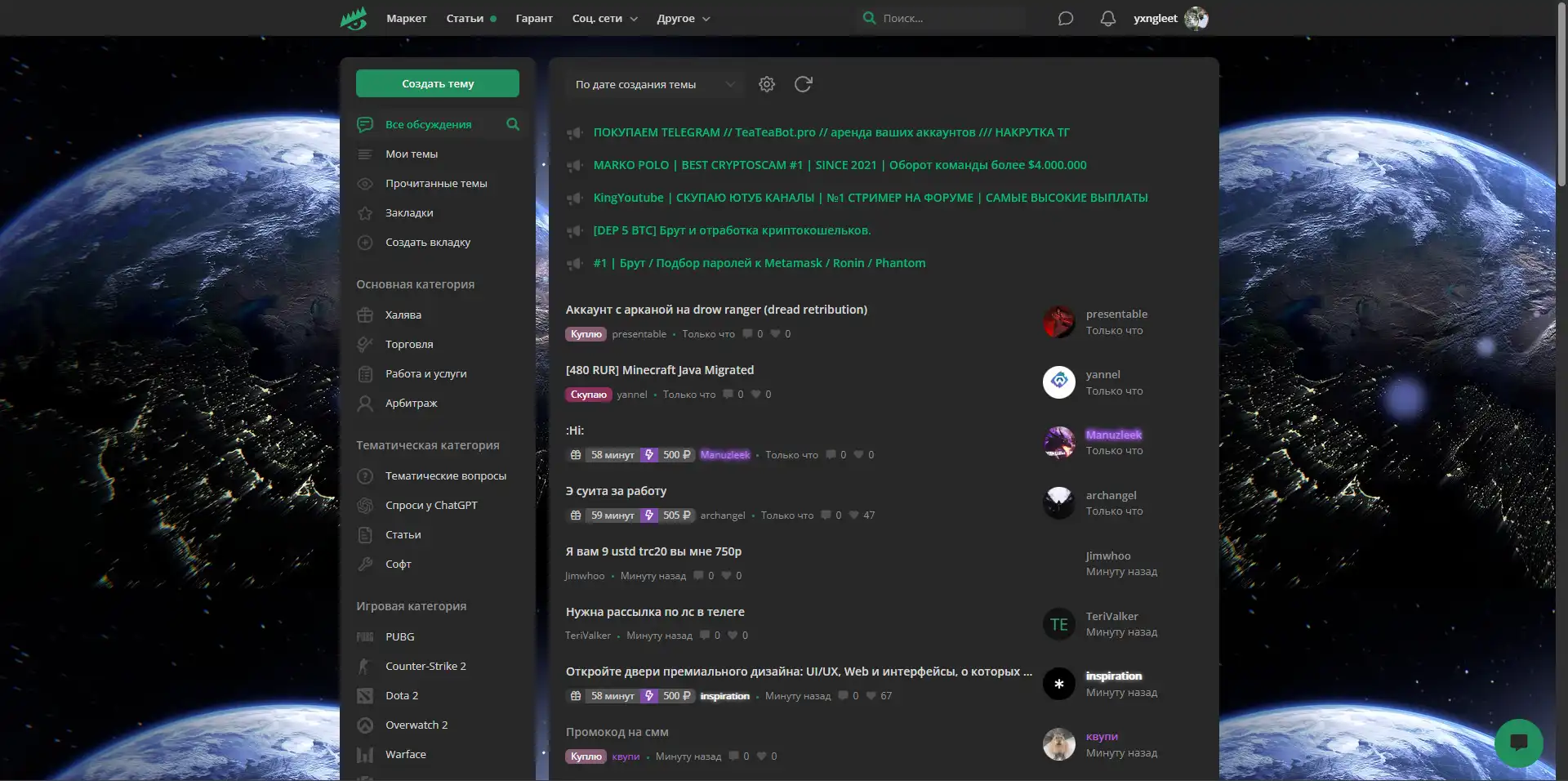1568x781 pixels.
Task: Open the notifications bell icon
Action: pyautogui.click(x=1107, y=18)
